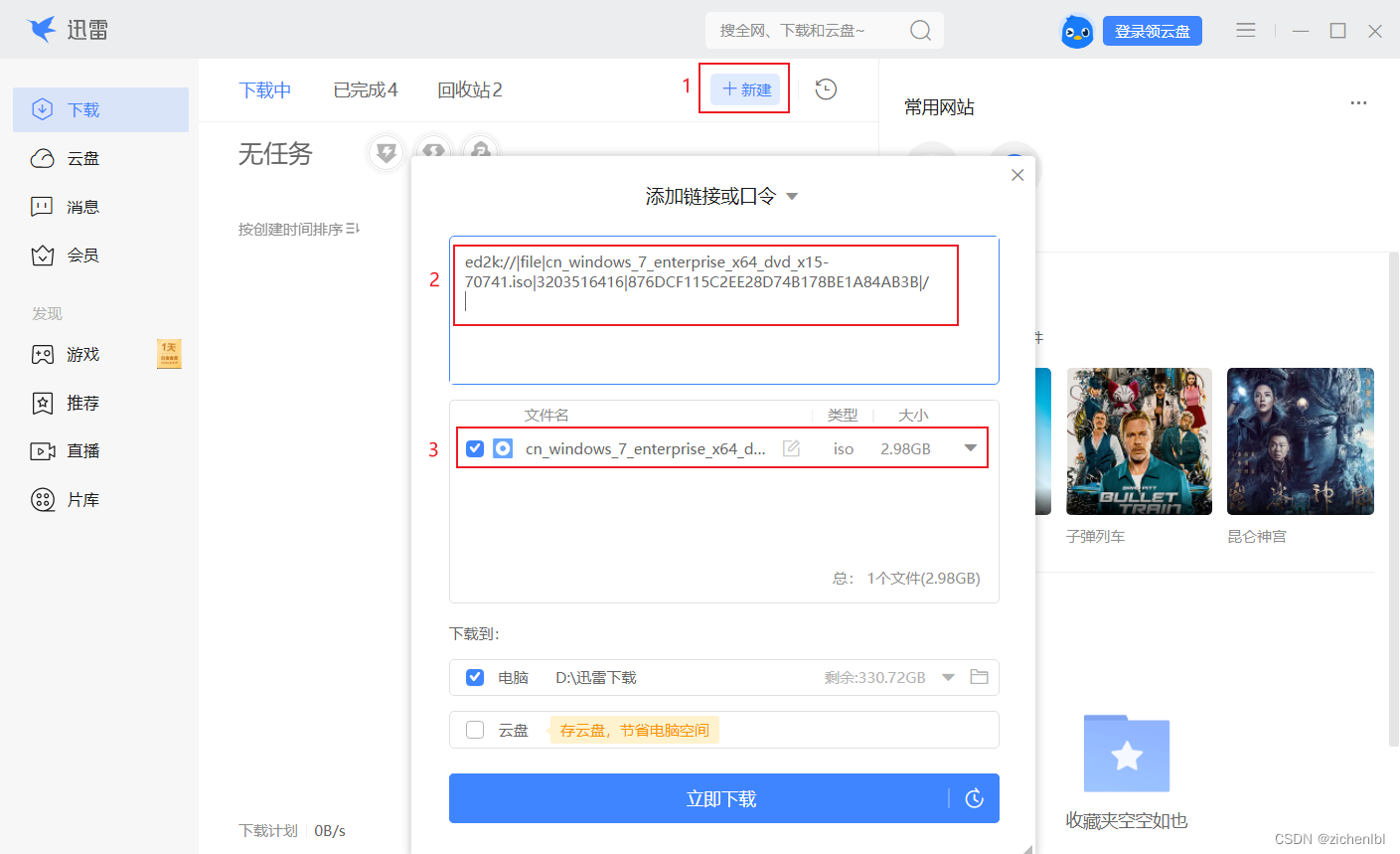Toggle the 电脑 download location checkbox

475,677
